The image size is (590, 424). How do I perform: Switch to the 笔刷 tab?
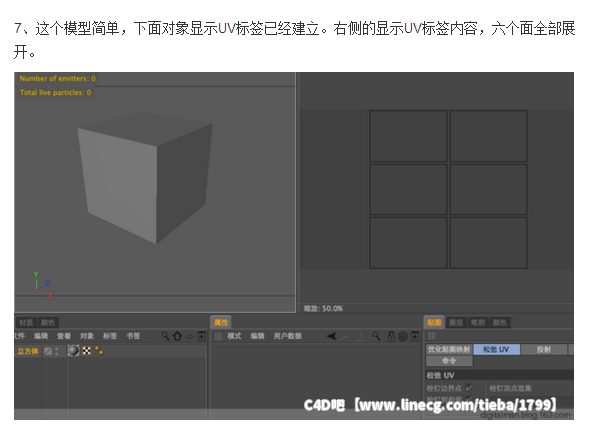click(477, 322)
